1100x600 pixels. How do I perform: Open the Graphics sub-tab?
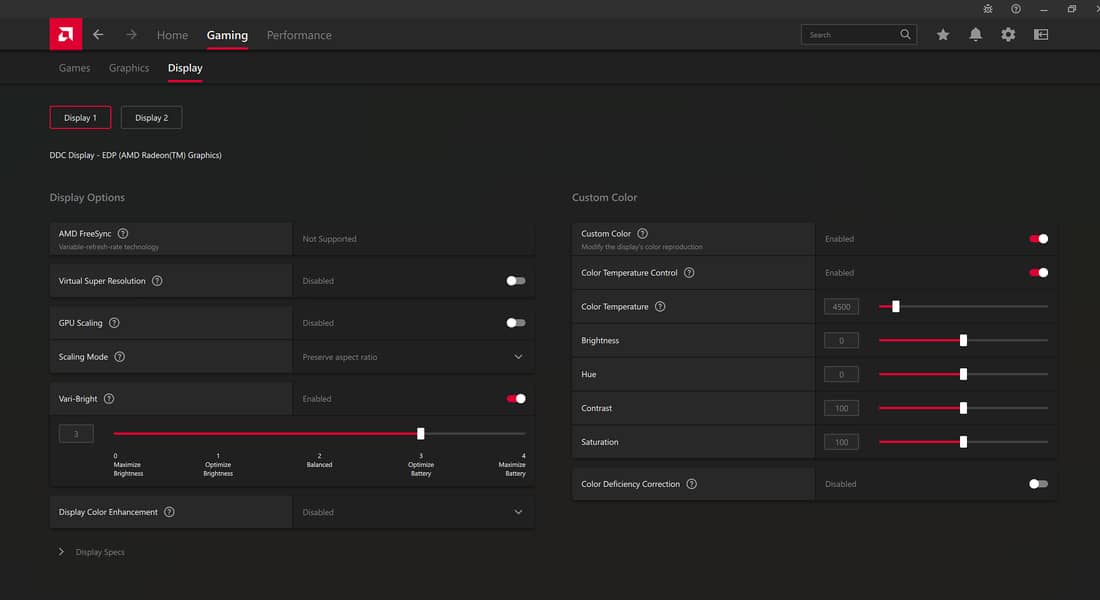tap(129, 68)
